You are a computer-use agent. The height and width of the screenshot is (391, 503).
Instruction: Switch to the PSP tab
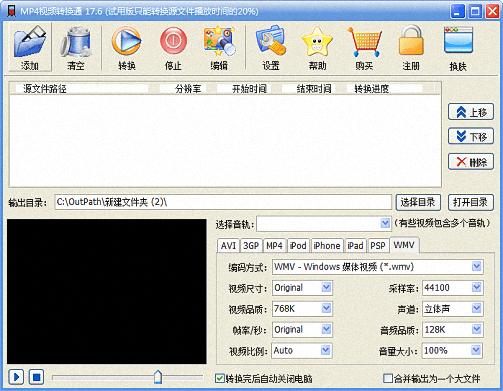point(378,246)
